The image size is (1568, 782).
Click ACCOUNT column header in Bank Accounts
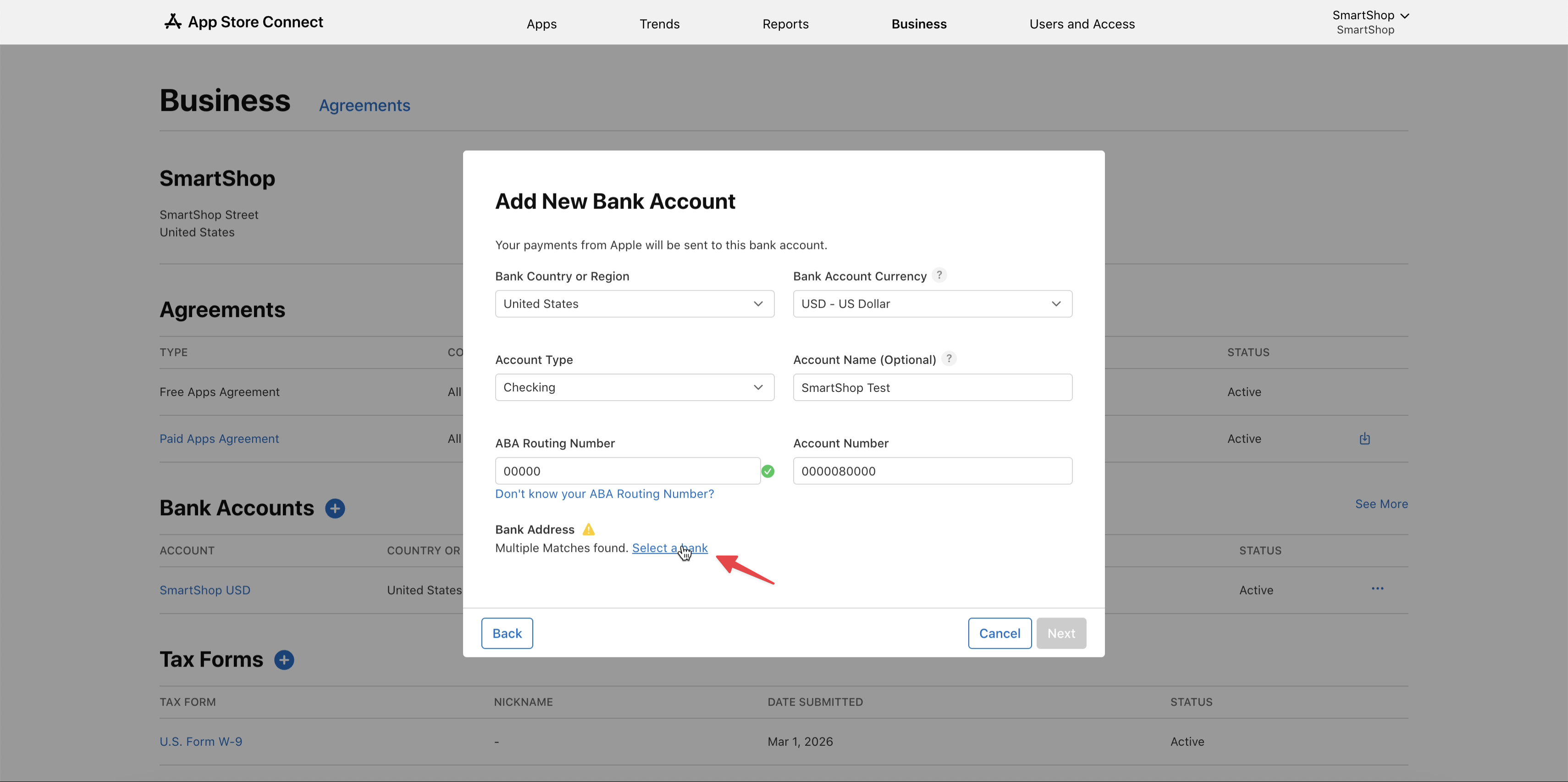tap(187, 550)
